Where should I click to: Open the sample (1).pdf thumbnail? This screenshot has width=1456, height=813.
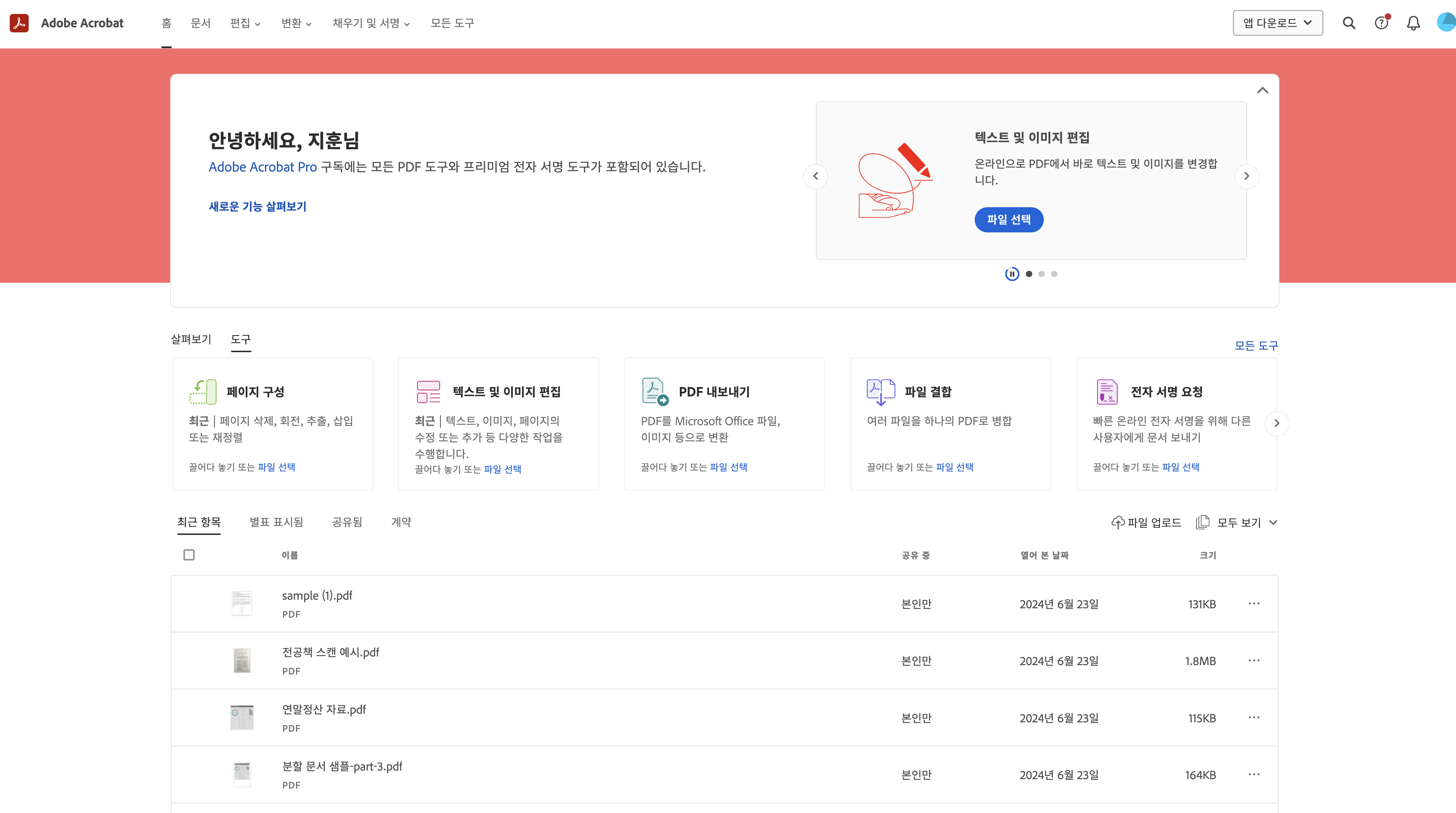tap(242, 603)
